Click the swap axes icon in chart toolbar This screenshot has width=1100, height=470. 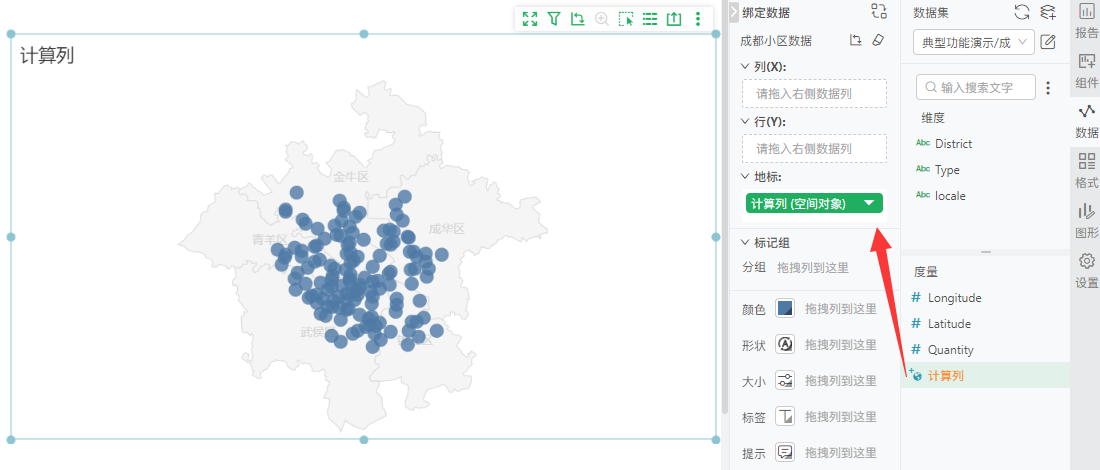[x=577, y=19]
